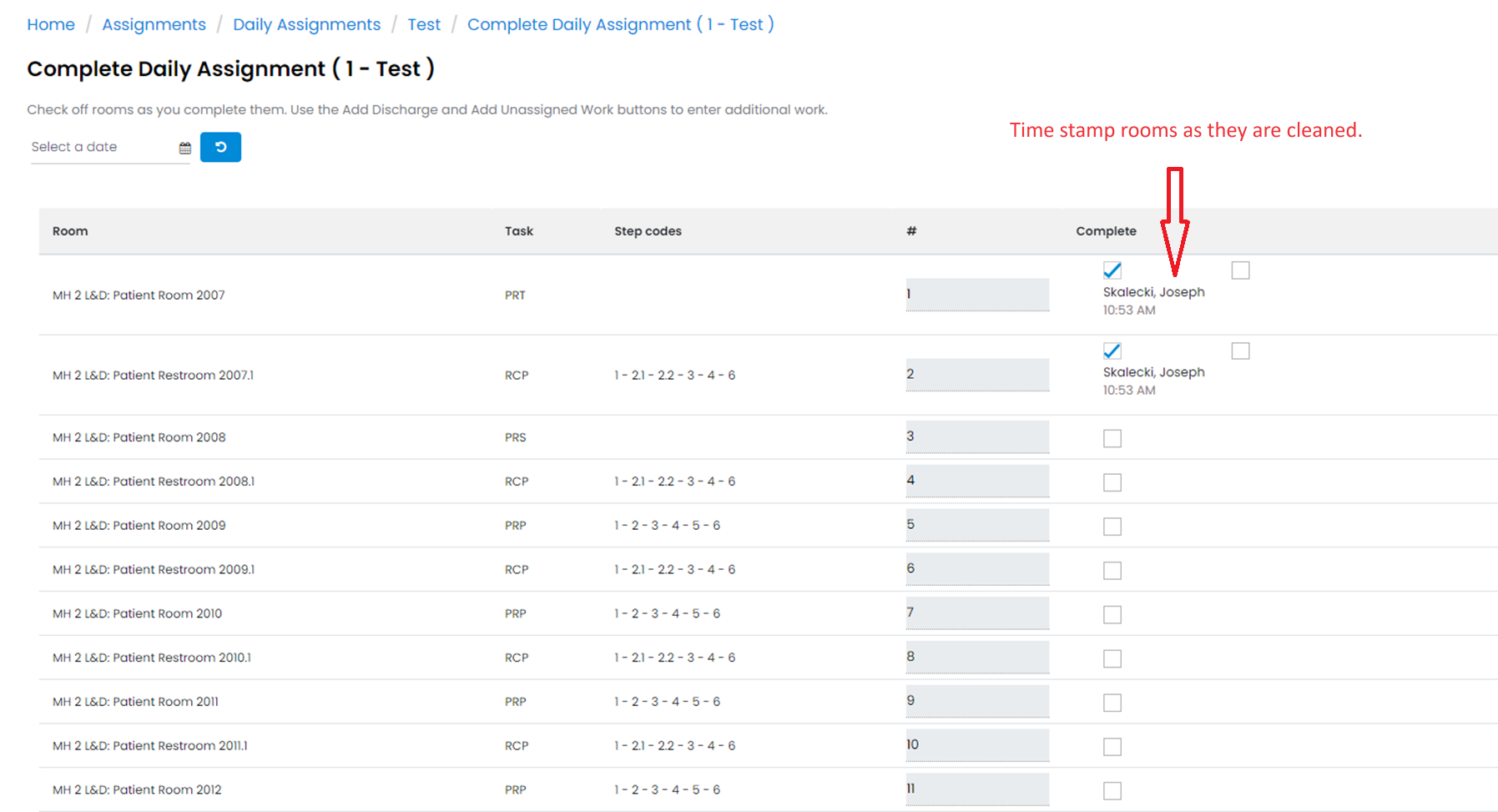This screenshot has width=1498, height=812.
Task: Click the PRS task code
Action: coord(515,437)
